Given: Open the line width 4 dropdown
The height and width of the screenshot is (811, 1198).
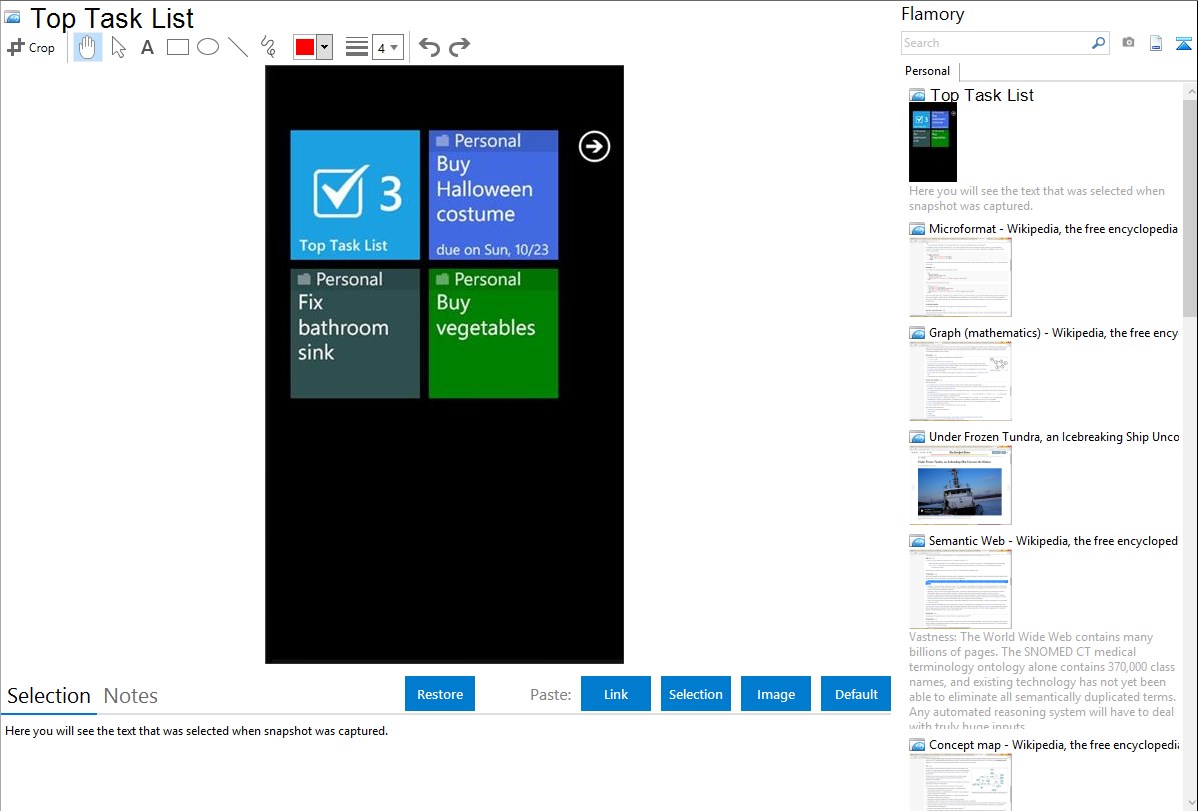Looking at the screenshot, I should (x=387, y=48).
